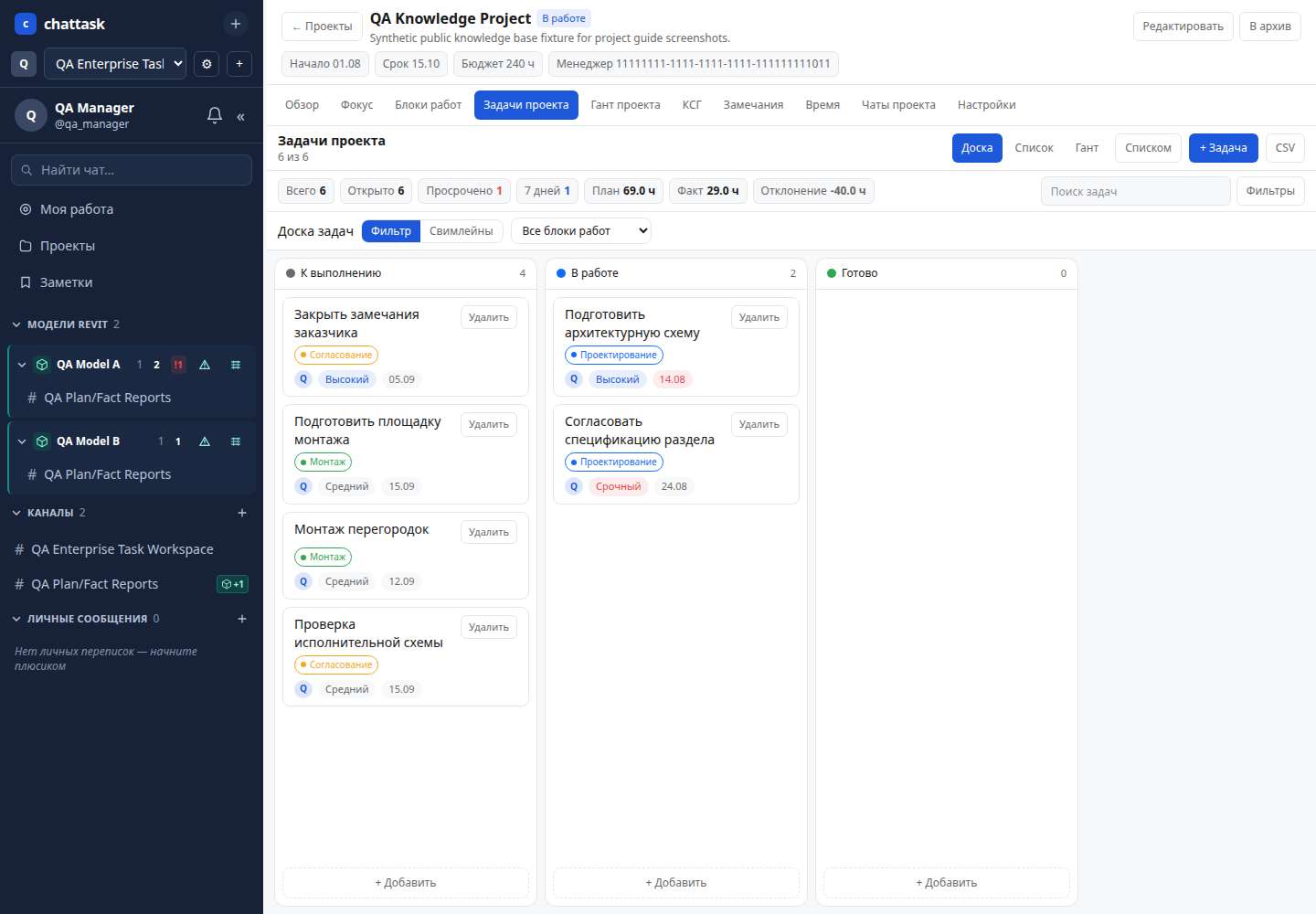Open # QA Enterprise Task Workspace channel

132,549
